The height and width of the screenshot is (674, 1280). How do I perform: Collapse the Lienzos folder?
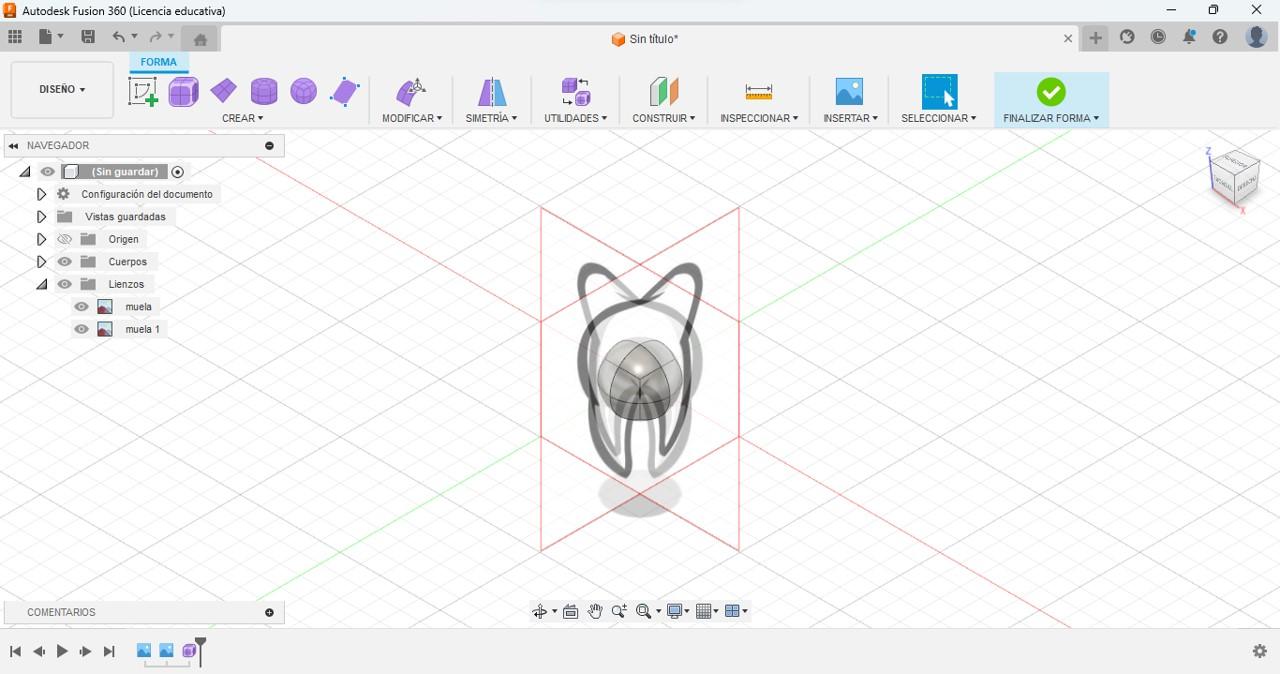point(41,284)
